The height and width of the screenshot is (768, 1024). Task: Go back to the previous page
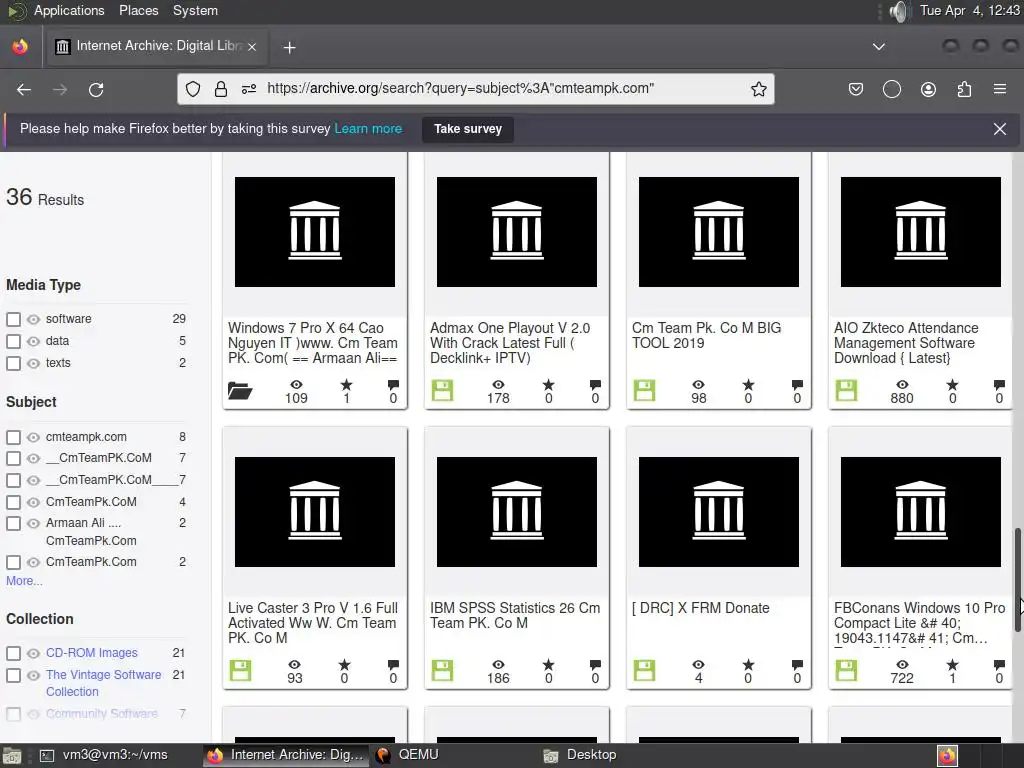point(24,89)
